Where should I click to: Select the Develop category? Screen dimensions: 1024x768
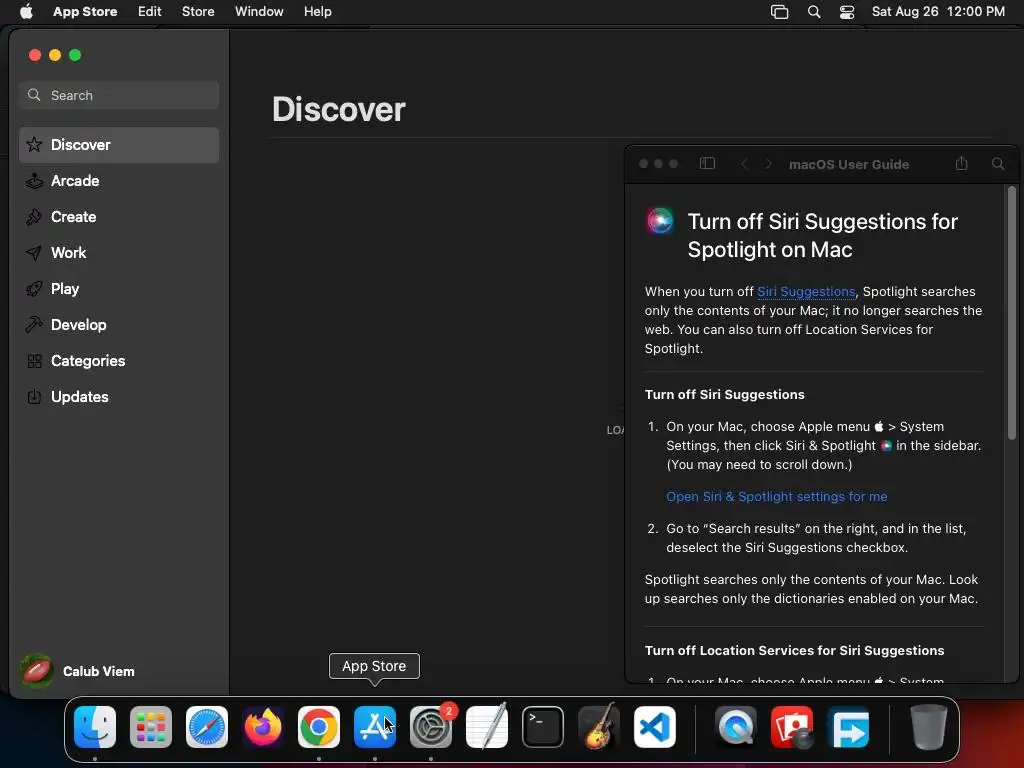click(x=119, y=325)
